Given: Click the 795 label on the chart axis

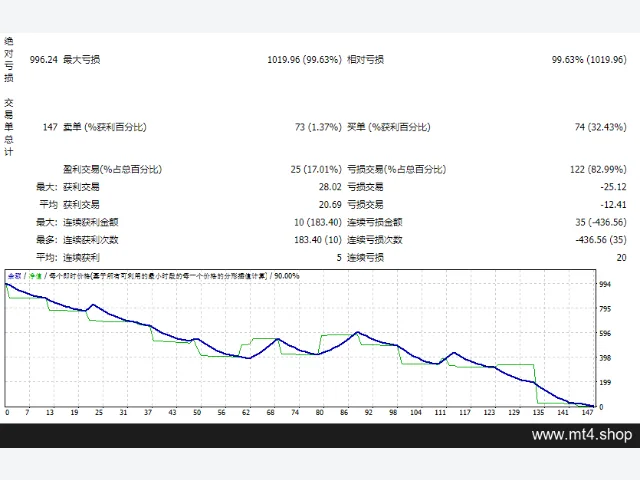Looking at the screenshot, I should (x=605, y=309).
